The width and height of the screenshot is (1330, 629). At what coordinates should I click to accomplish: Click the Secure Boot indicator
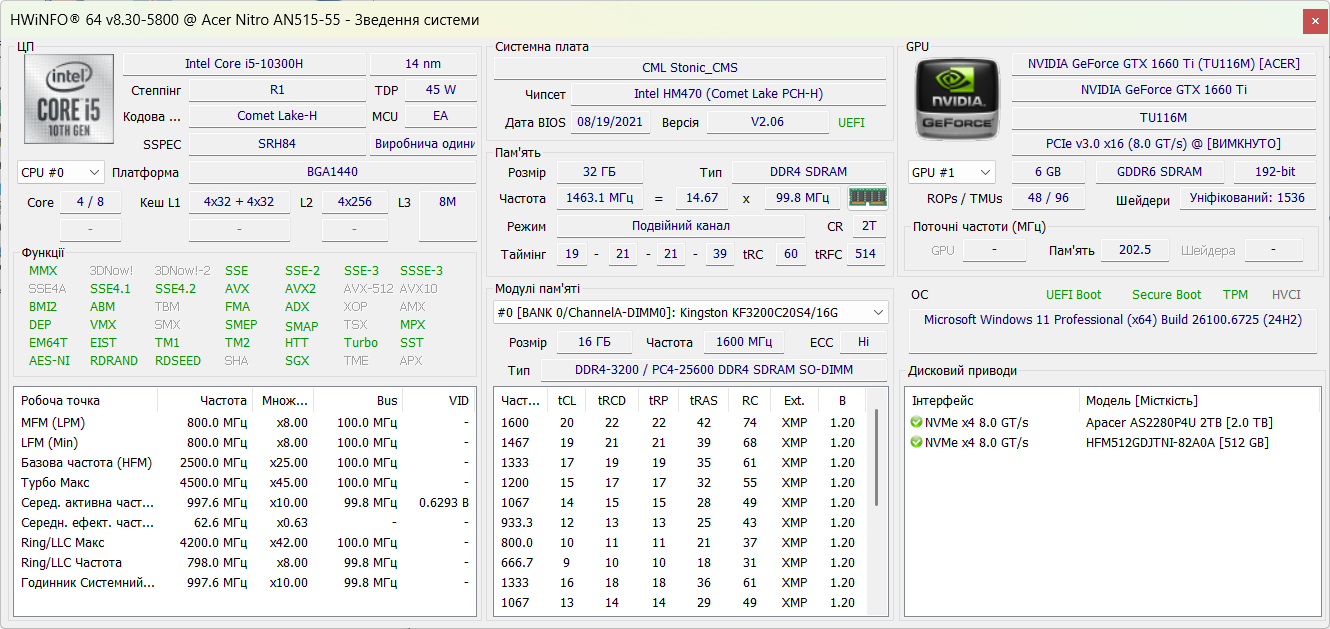pos(1166,295)
